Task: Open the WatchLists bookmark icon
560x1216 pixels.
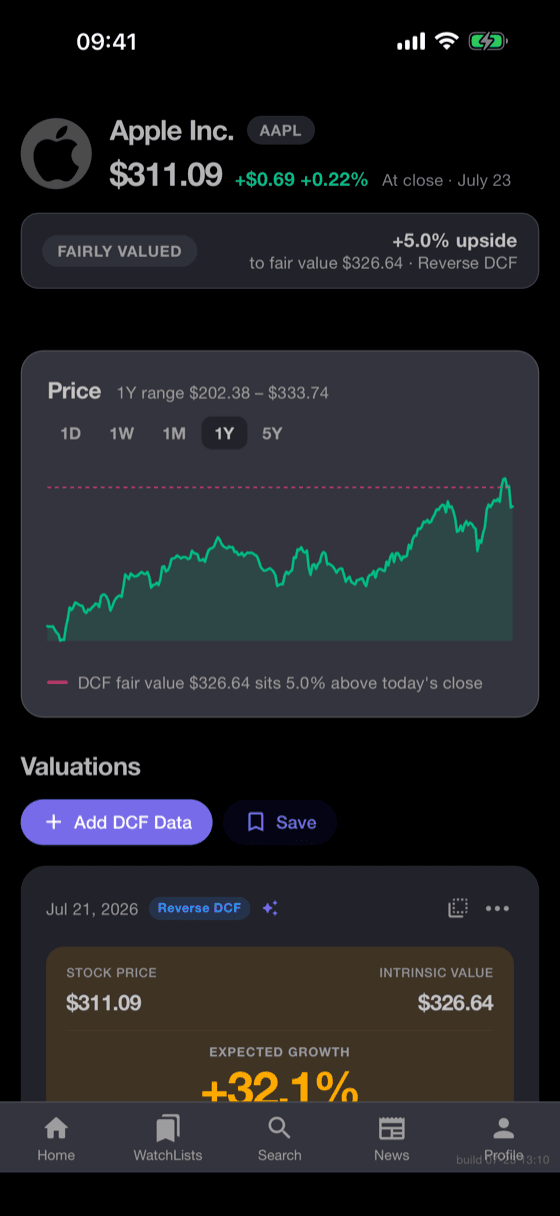Action: click(x=167, y=1129)
